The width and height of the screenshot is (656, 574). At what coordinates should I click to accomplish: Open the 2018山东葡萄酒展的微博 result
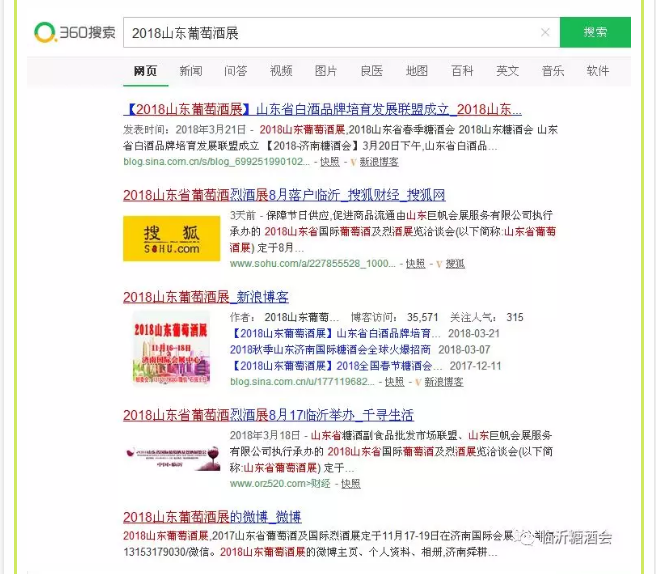tap(212, 517)
